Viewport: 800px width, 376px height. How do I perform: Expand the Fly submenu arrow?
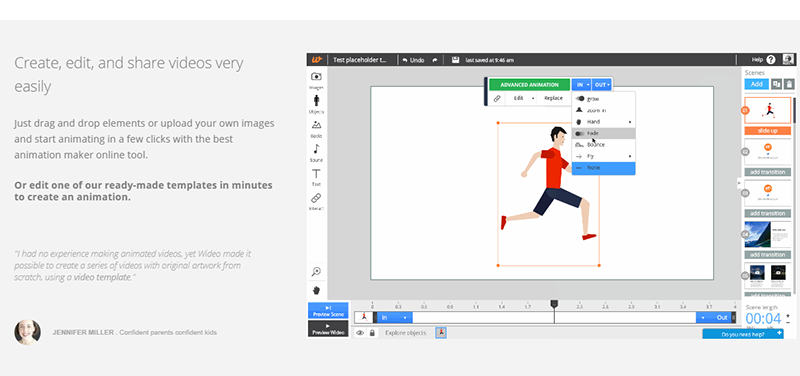630,156
